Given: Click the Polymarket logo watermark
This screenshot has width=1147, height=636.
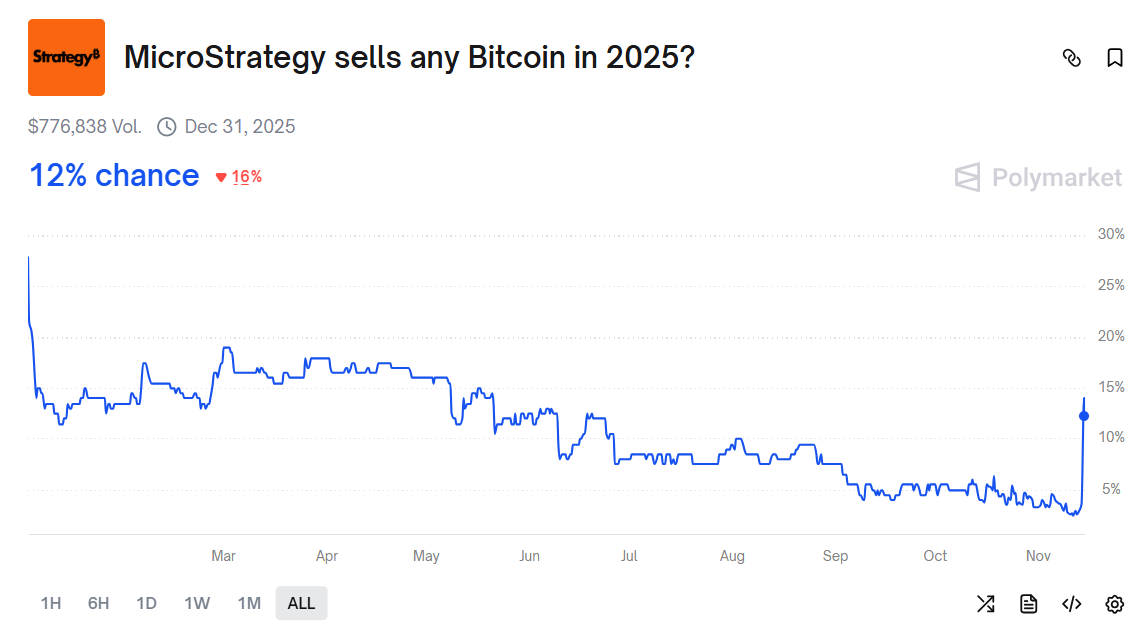Looking at the screenshot, I should click(x=1038, y=178).
